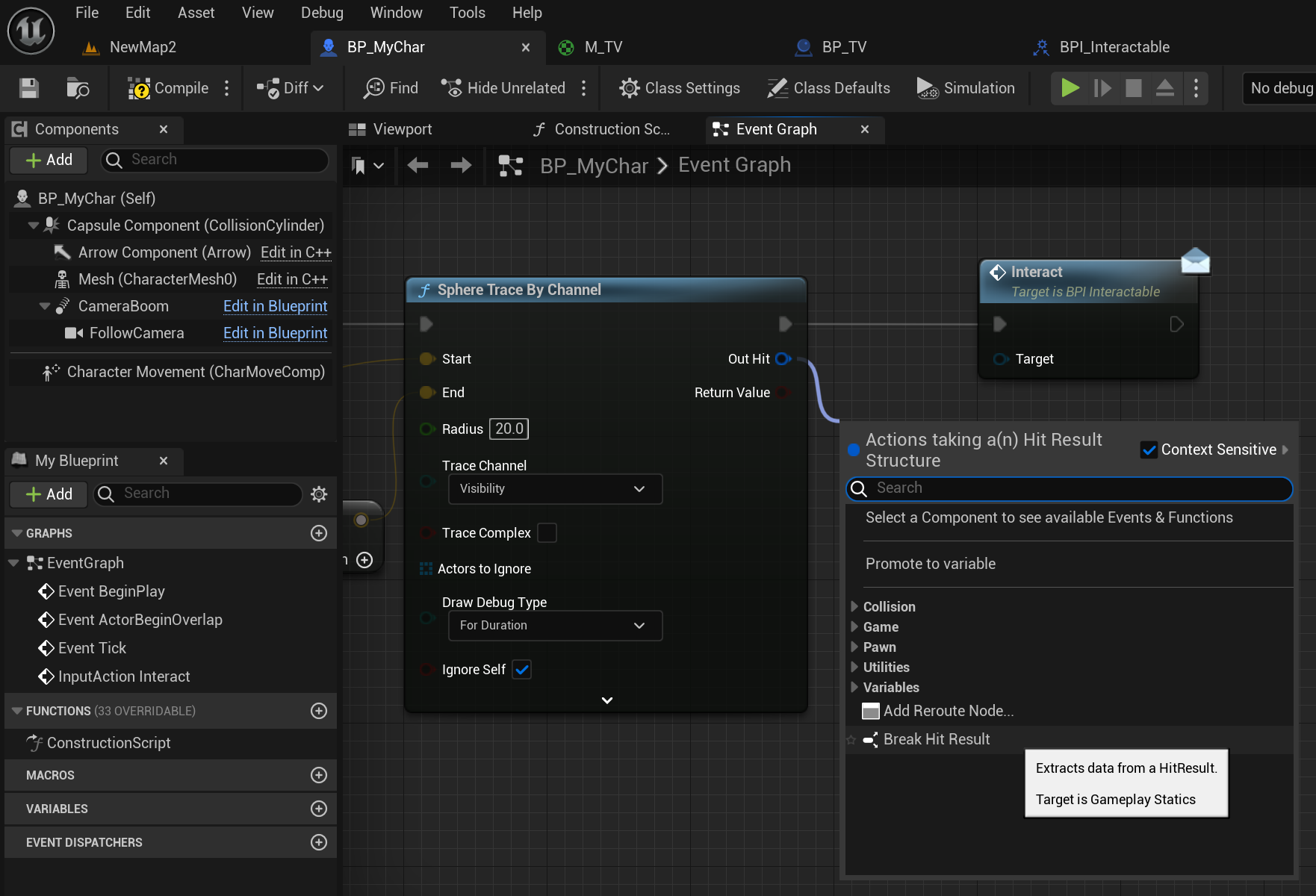1316x896 pixels.
Task: Enable the Trace Complex checkbox
Action: (547, 532)
